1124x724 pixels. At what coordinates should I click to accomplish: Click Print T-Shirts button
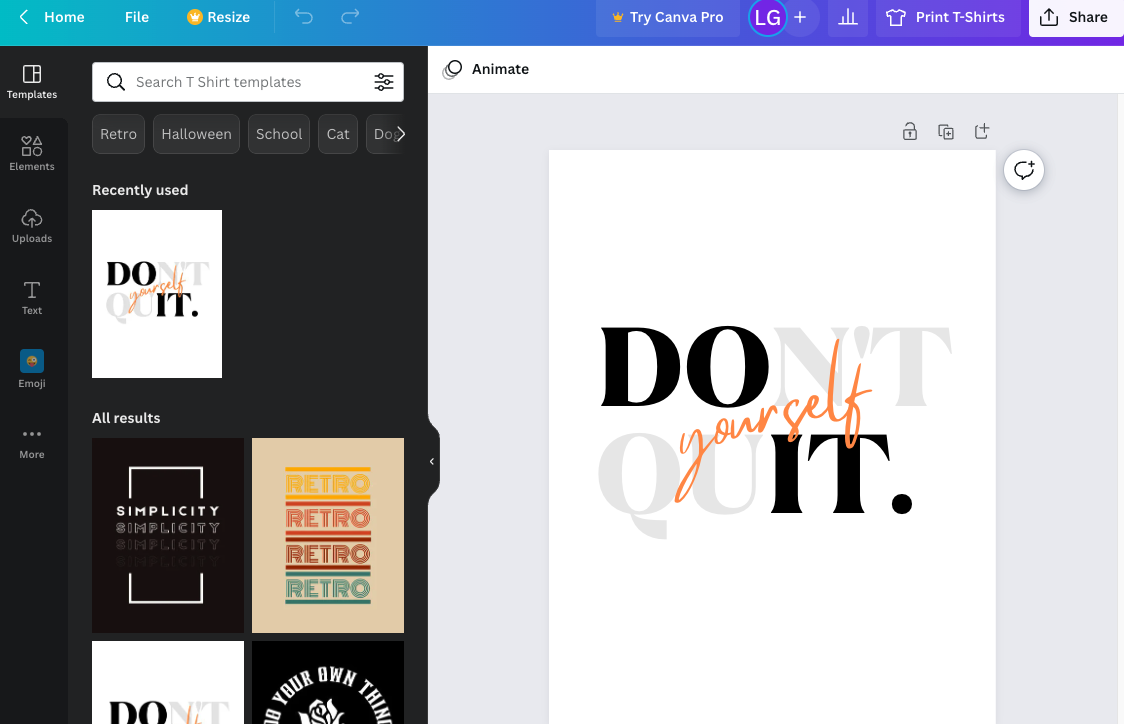tap(948, 17)
